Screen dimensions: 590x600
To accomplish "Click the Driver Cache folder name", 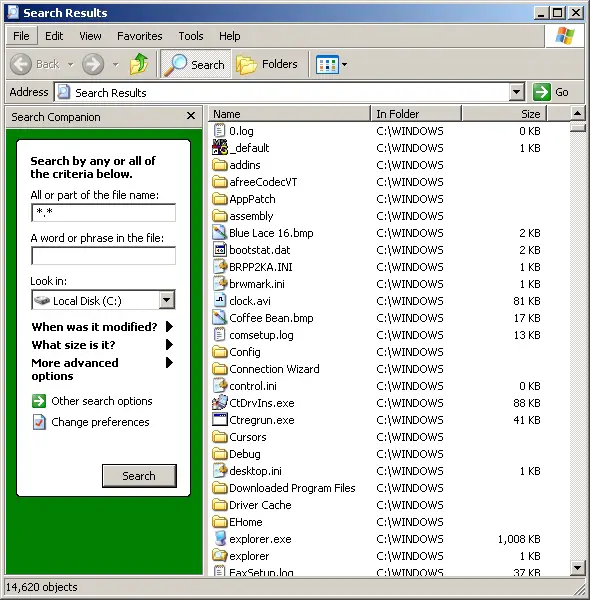I will tap(260, 505).
